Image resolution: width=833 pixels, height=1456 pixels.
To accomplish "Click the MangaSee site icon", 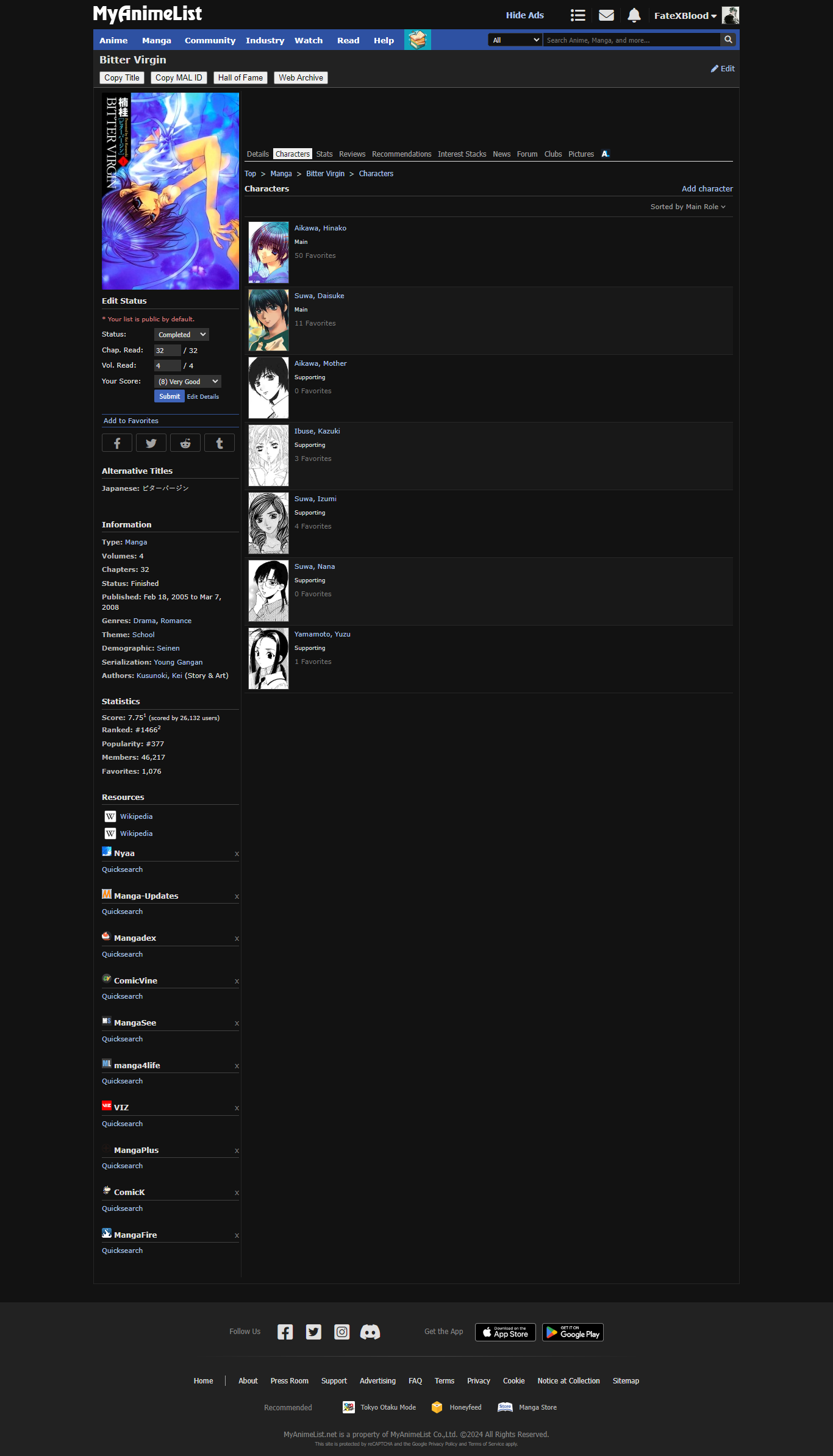I will click(x=107, y=1021).
